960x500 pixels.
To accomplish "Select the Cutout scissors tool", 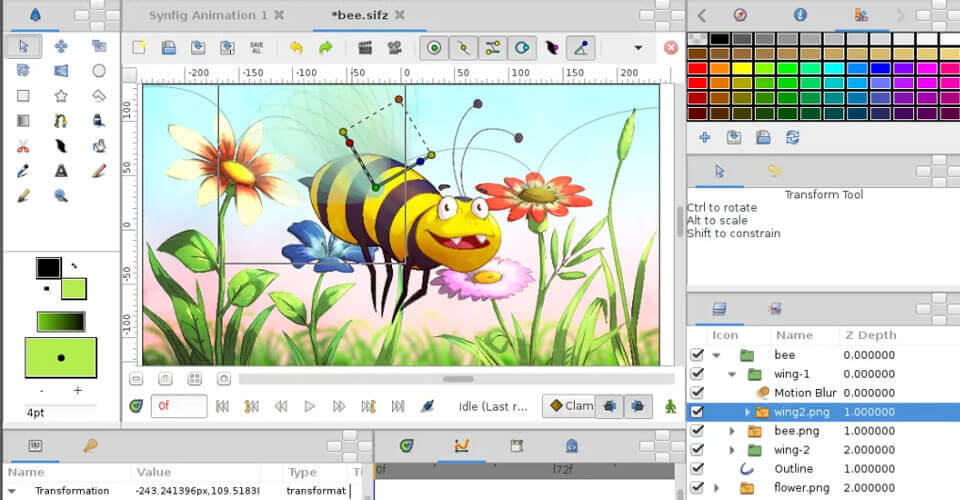I will click(23, 146).
